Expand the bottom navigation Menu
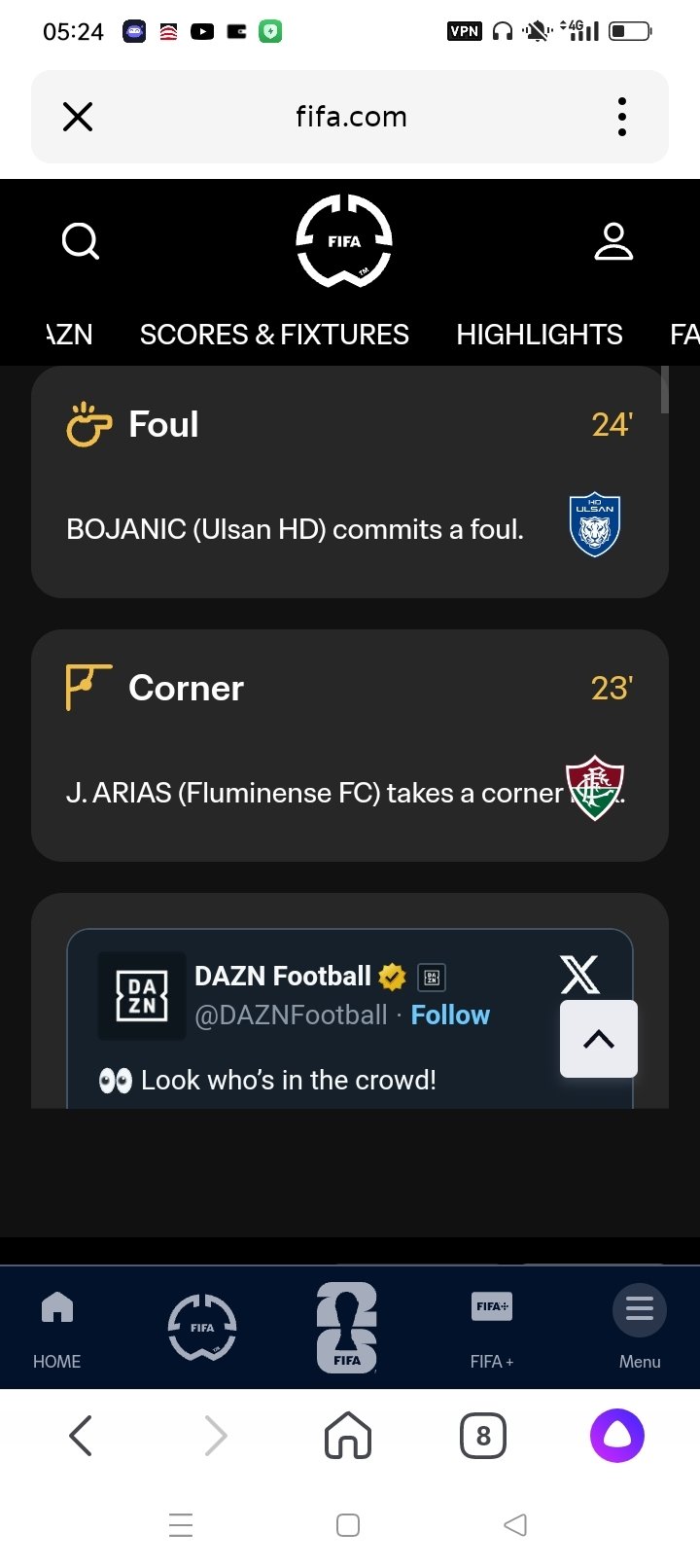This screenshot has height=1568, width=700. tap(639, 1327)
